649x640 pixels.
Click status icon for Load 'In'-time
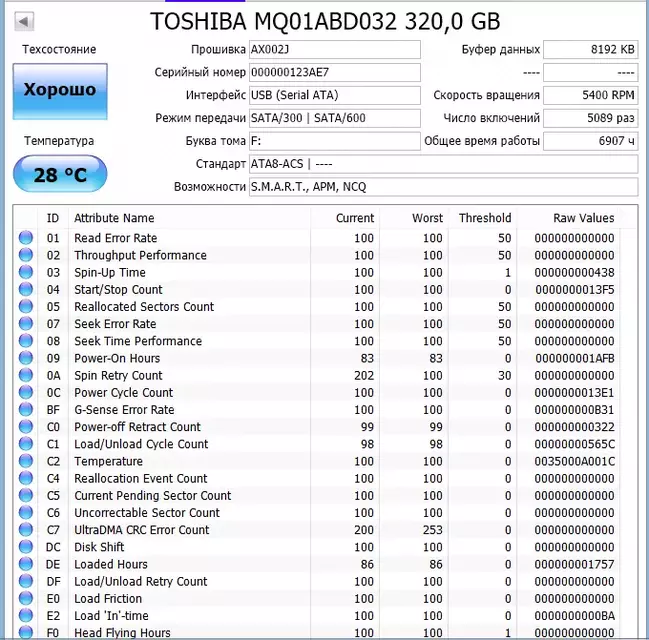click(x=26, y=616)
